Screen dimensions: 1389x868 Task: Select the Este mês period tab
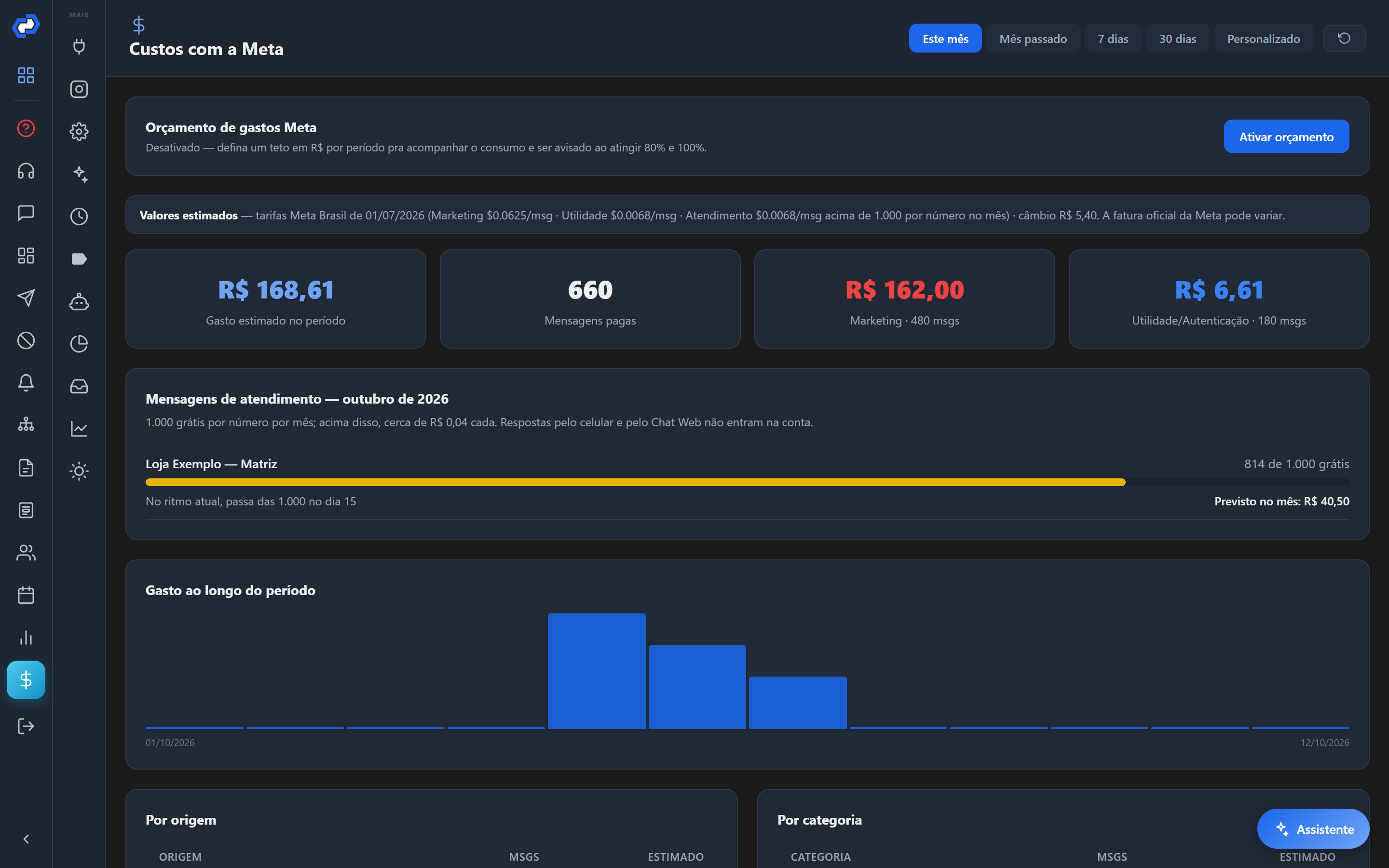tap(945, 39)
